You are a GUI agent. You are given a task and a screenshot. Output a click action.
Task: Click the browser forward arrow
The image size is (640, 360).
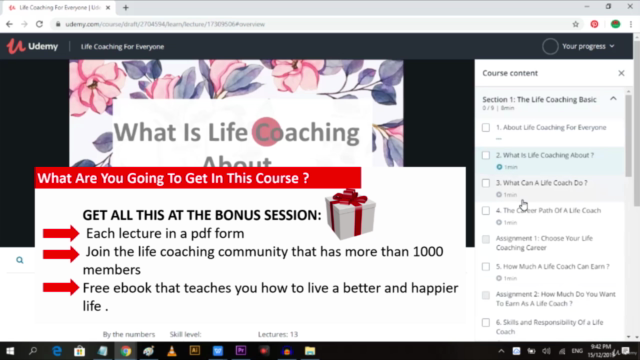click(24, 24)
